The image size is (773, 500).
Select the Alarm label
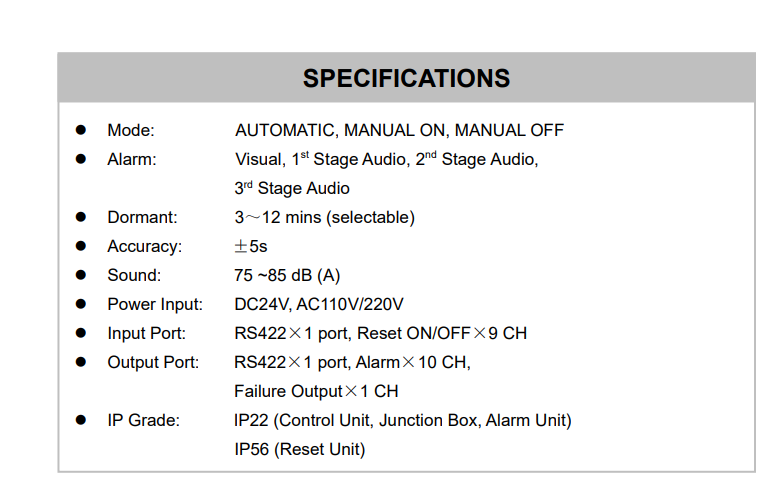132,159
